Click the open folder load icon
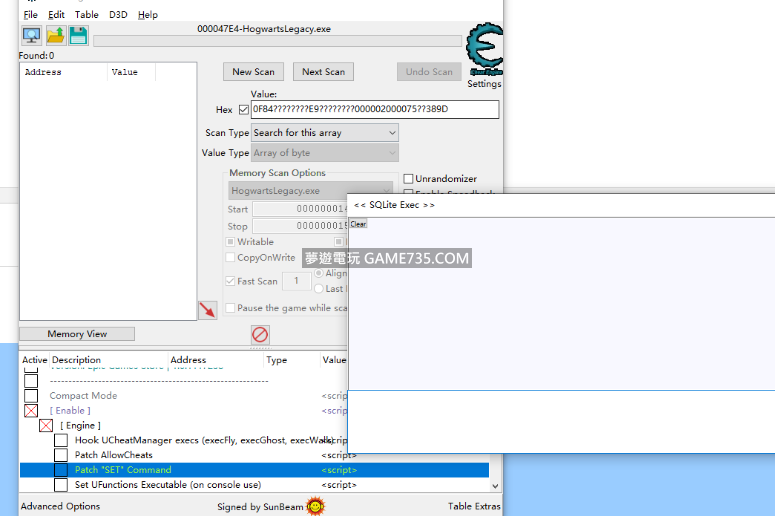Viewport: 775px width, 516px height. click(55, 36)
